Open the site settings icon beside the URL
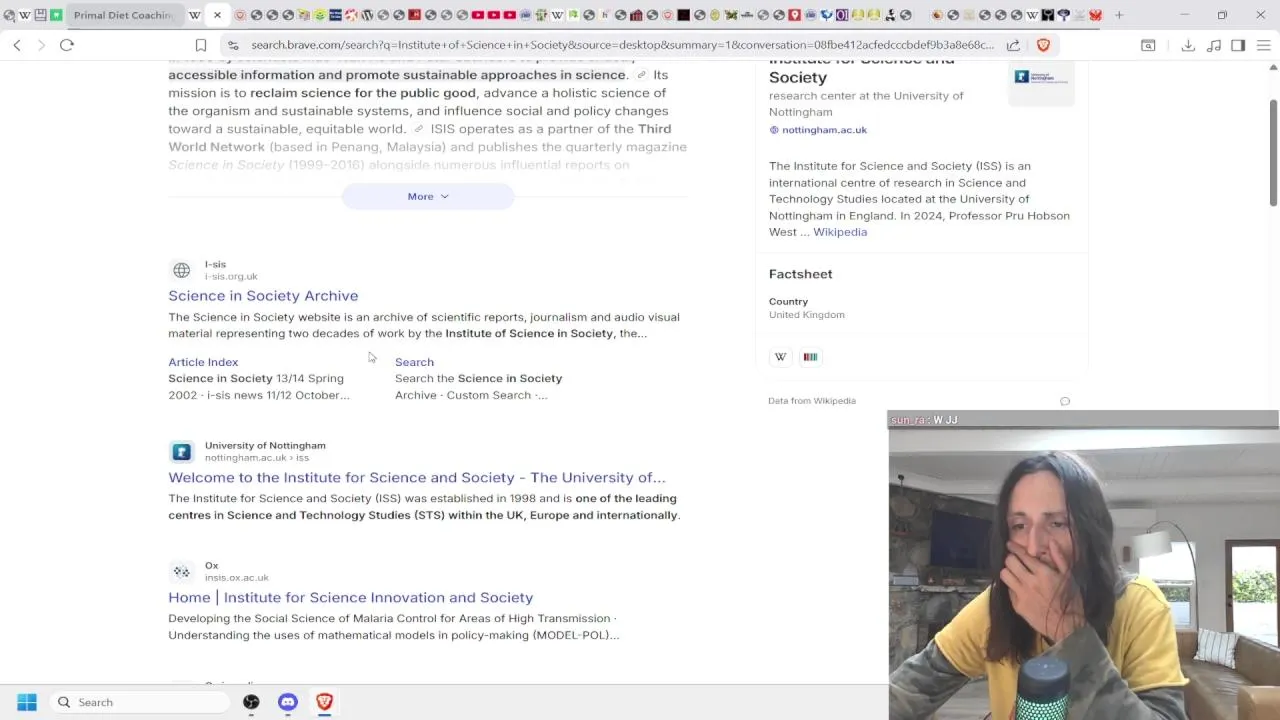Image resolution: width=1280 pixels, height=720 pixels. [233, 45]
